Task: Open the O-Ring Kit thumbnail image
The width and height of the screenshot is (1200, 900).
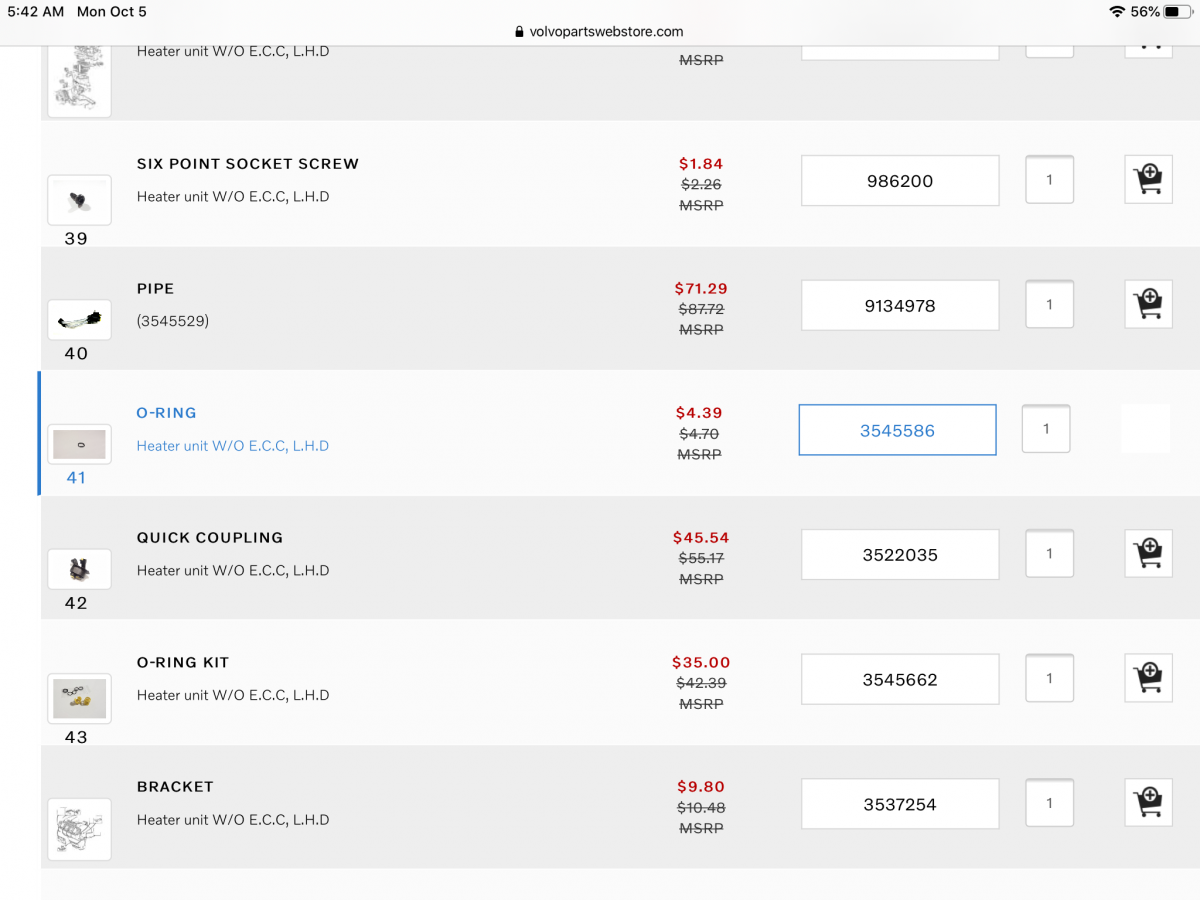Action: 79,699
